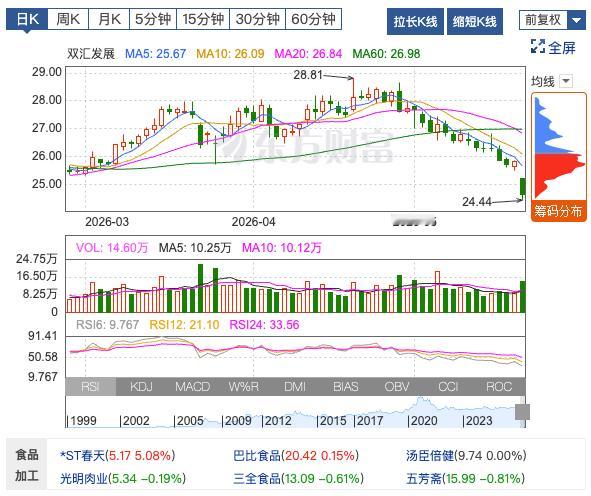Viewport: 591px width, 496px height.
Task: Click the MA10: 26.09 legend text
Action: pyautogui.click(x=230, y=54)
